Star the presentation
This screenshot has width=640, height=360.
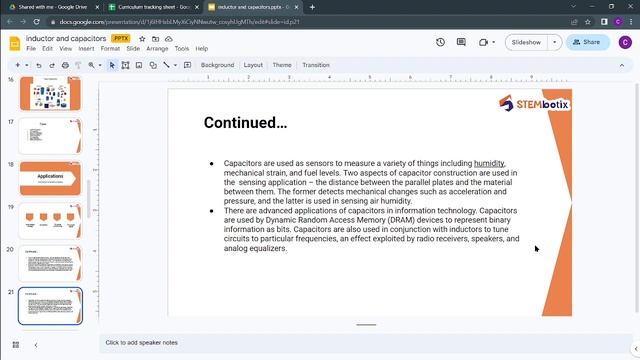(142, 39)
